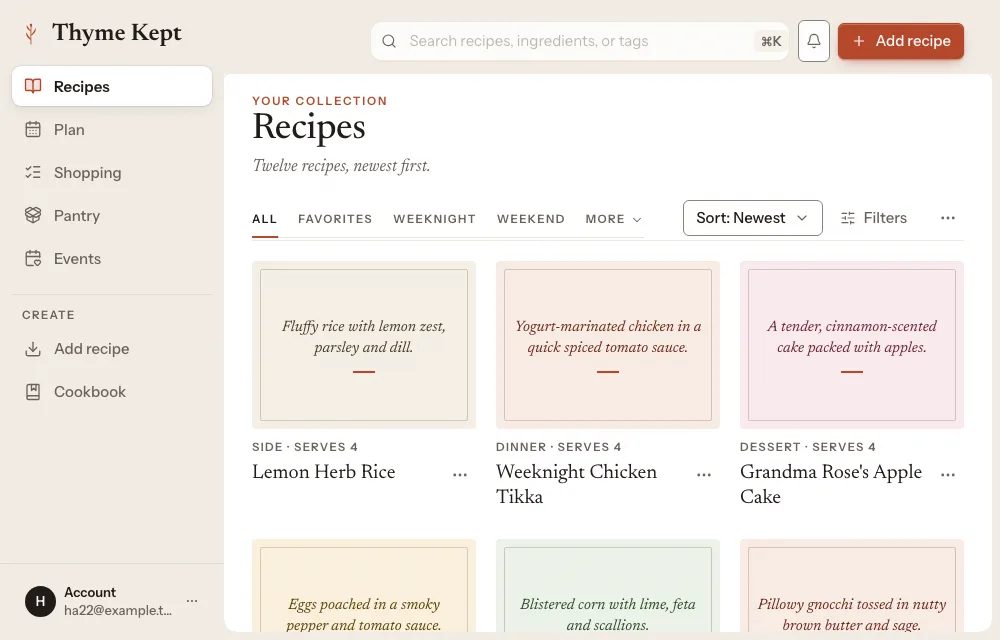
Task: Click the Lemon Herb Rice title
Action: click(x=324, y=472)
